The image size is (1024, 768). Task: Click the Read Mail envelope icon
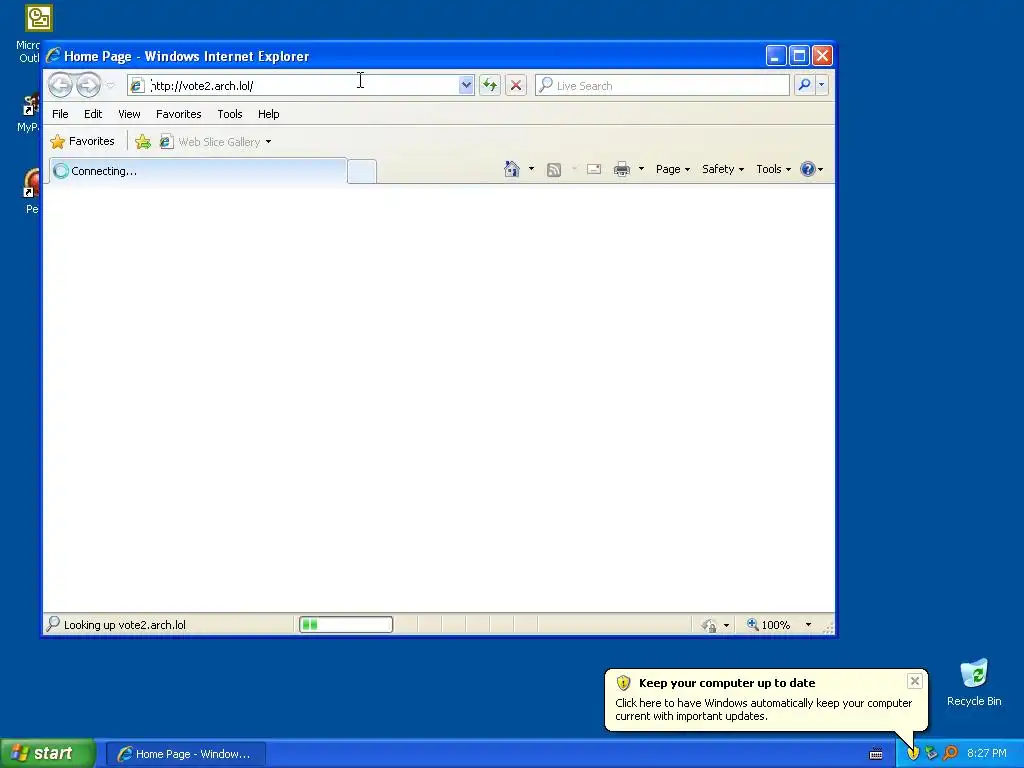594,169
